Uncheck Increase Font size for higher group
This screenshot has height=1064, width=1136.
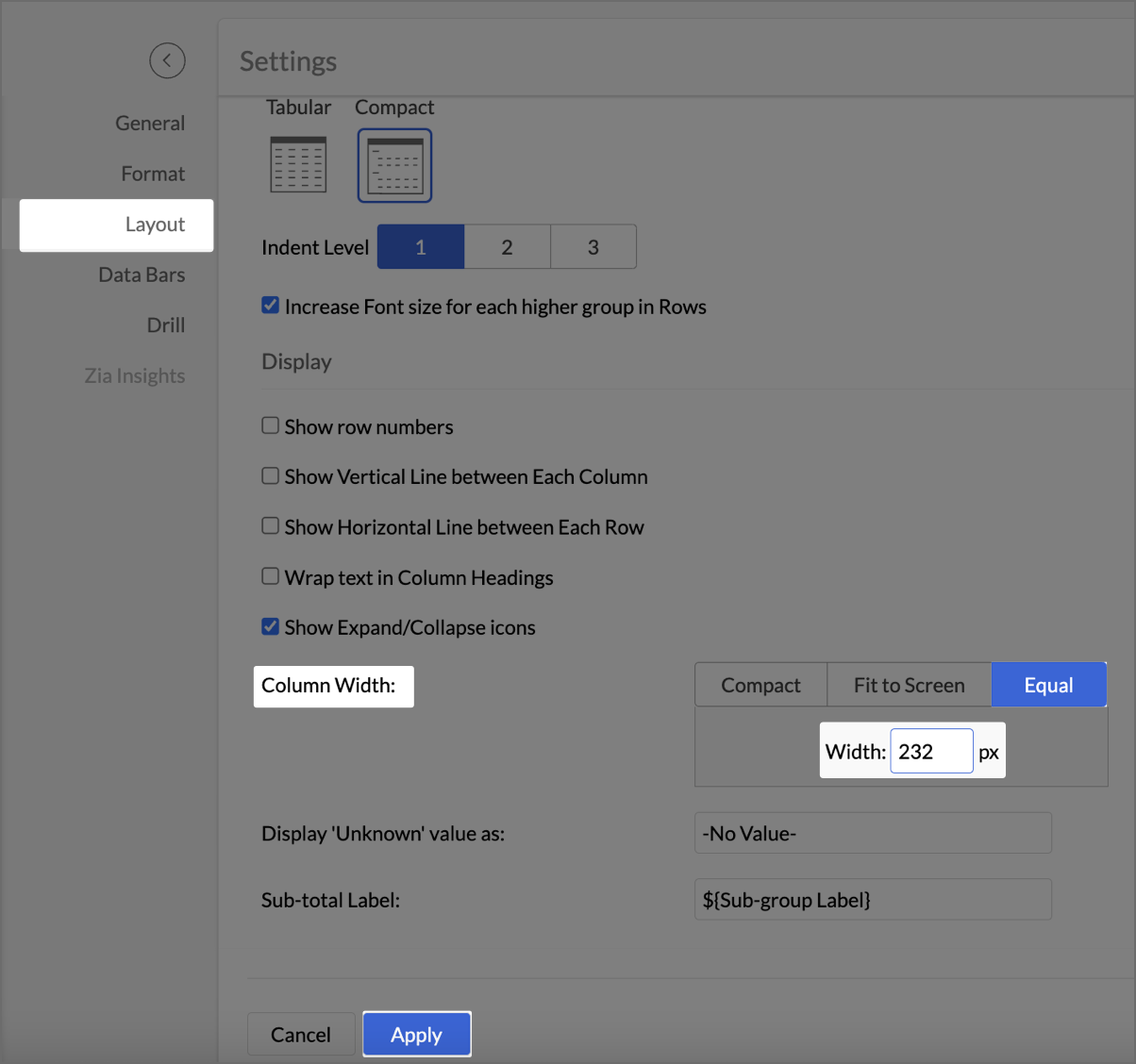click(271, 306)
